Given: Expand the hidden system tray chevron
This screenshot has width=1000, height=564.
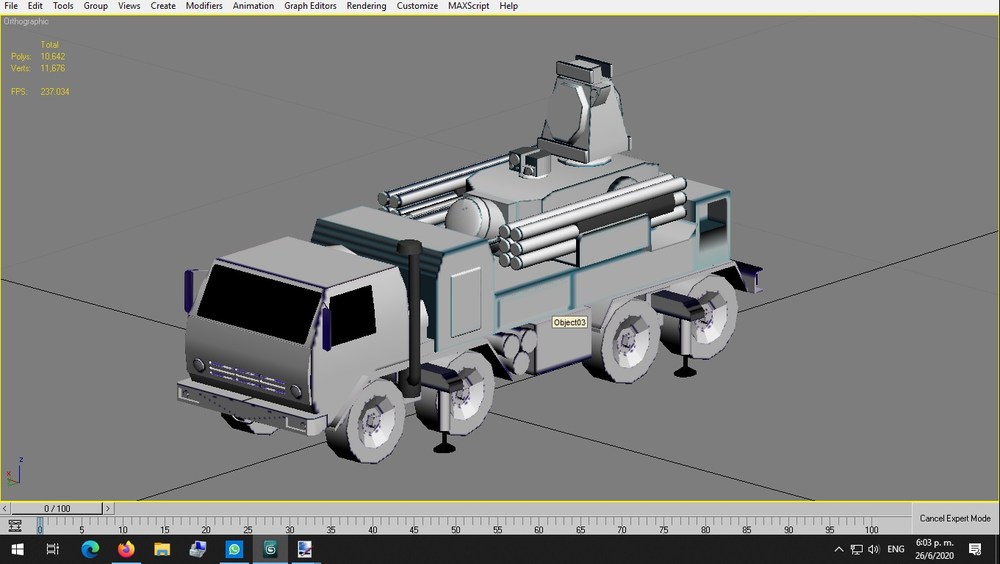Looking at the screenshot, I should point(839,549).
